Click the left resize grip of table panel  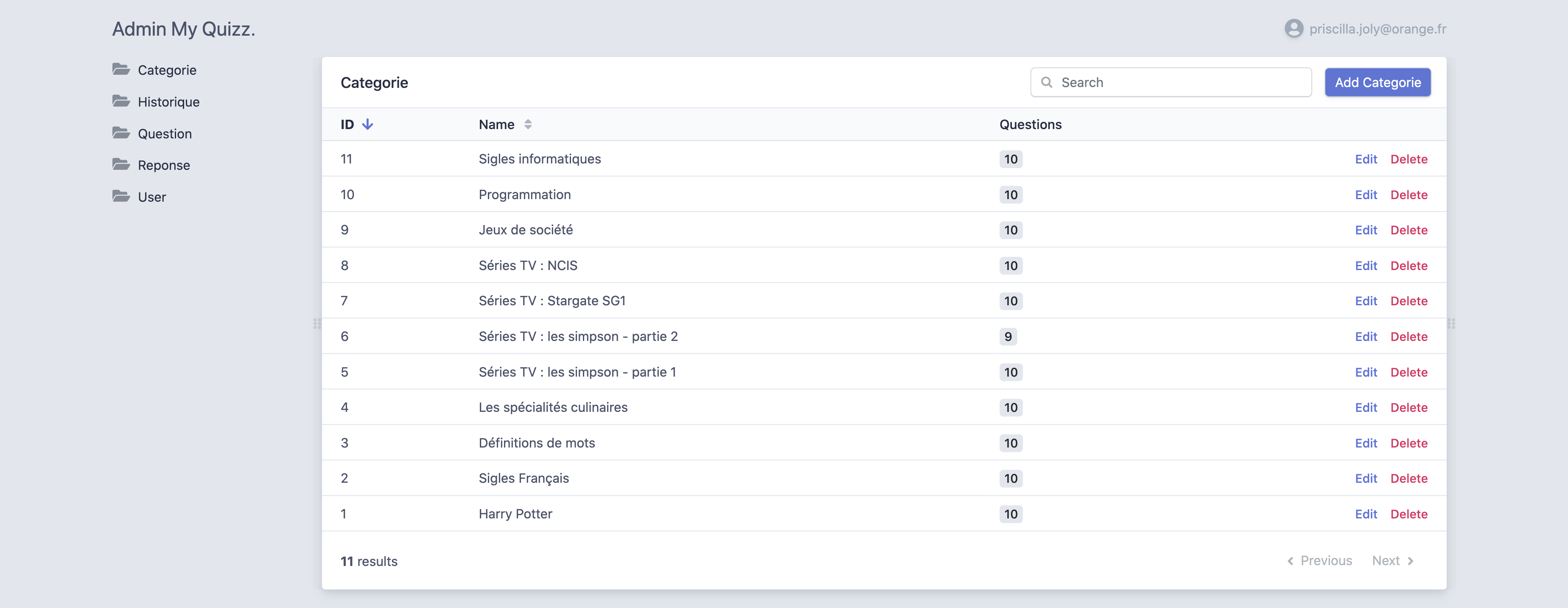316,324
